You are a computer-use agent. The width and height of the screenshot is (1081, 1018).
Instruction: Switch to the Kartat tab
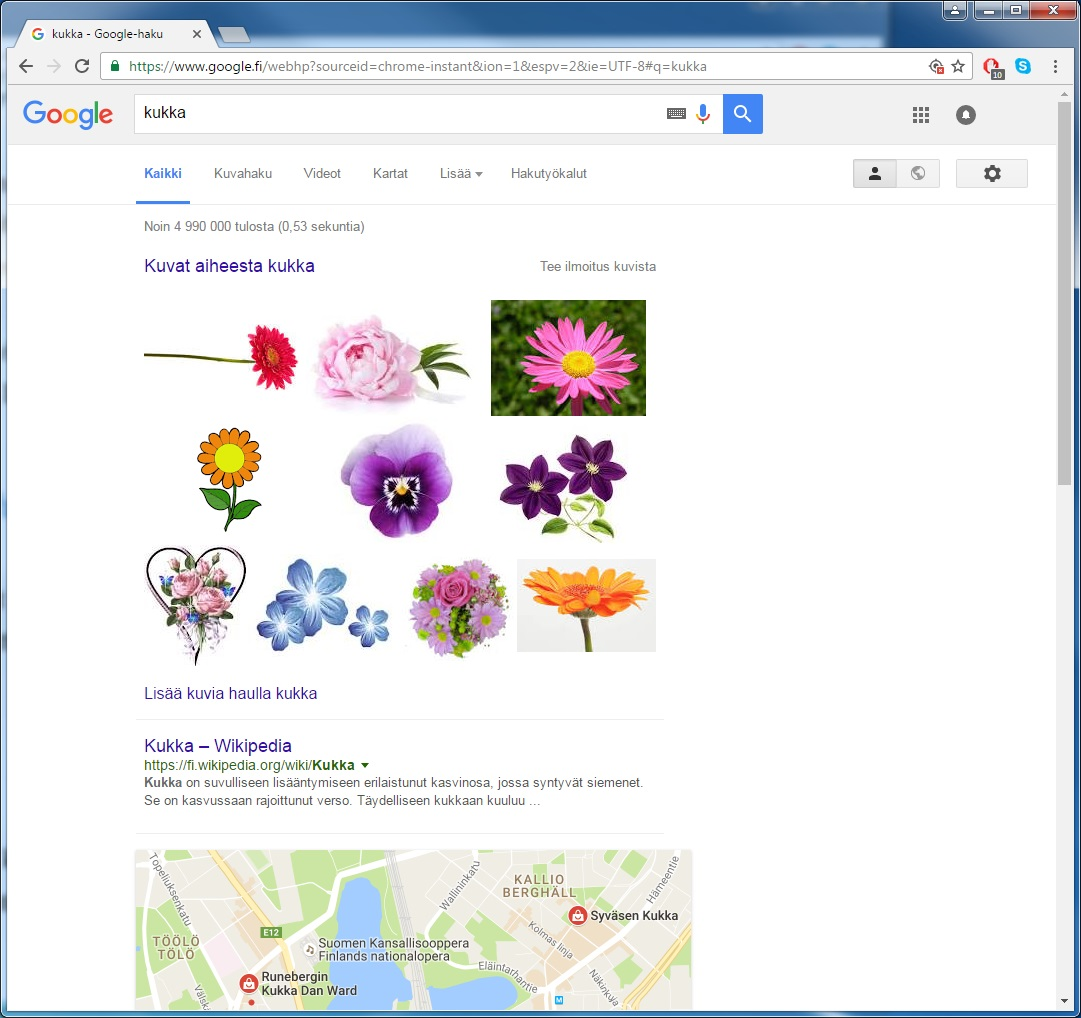[390, 174]
